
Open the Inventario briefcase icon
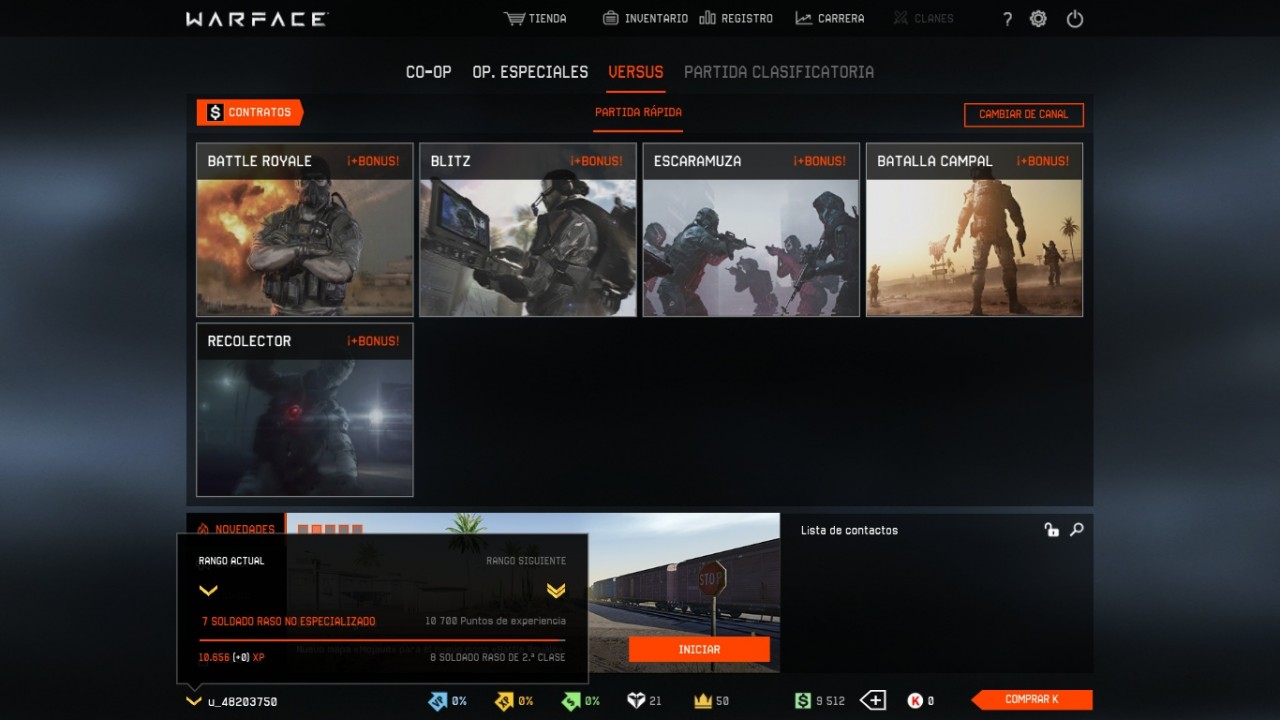coord(611,18)
